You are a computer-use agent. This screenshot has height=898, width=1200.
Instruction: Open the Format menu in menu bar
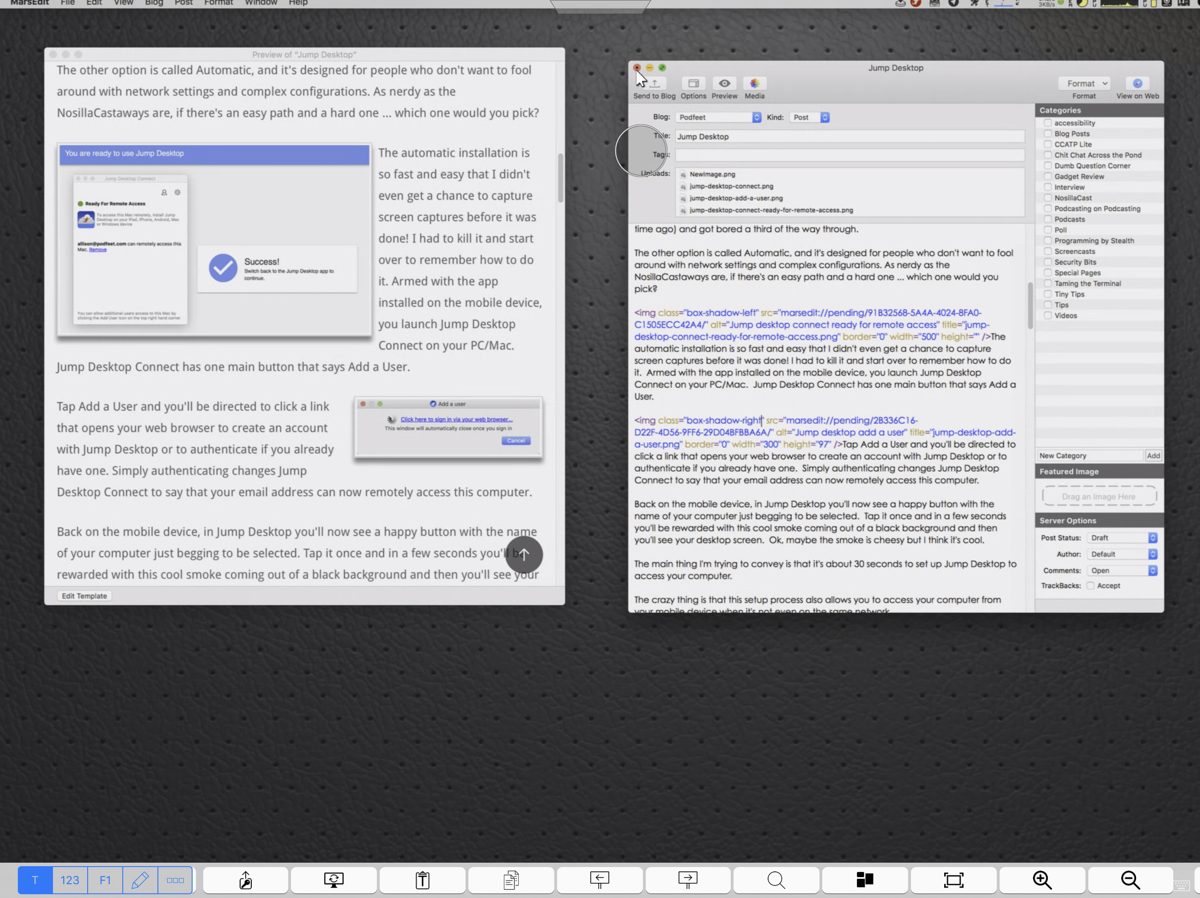(x=218, y=3)
